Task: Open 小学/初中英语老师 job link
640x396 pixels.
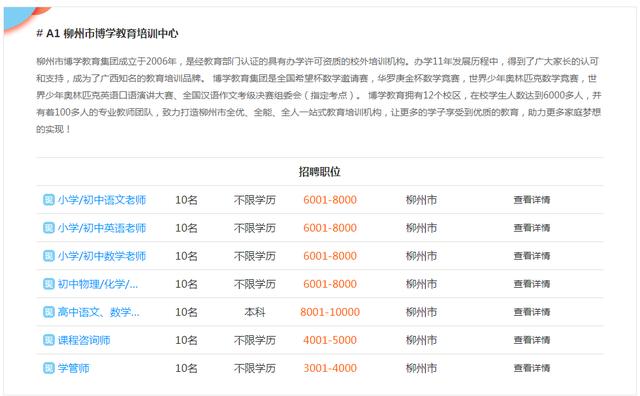Action: click(102, 228)
